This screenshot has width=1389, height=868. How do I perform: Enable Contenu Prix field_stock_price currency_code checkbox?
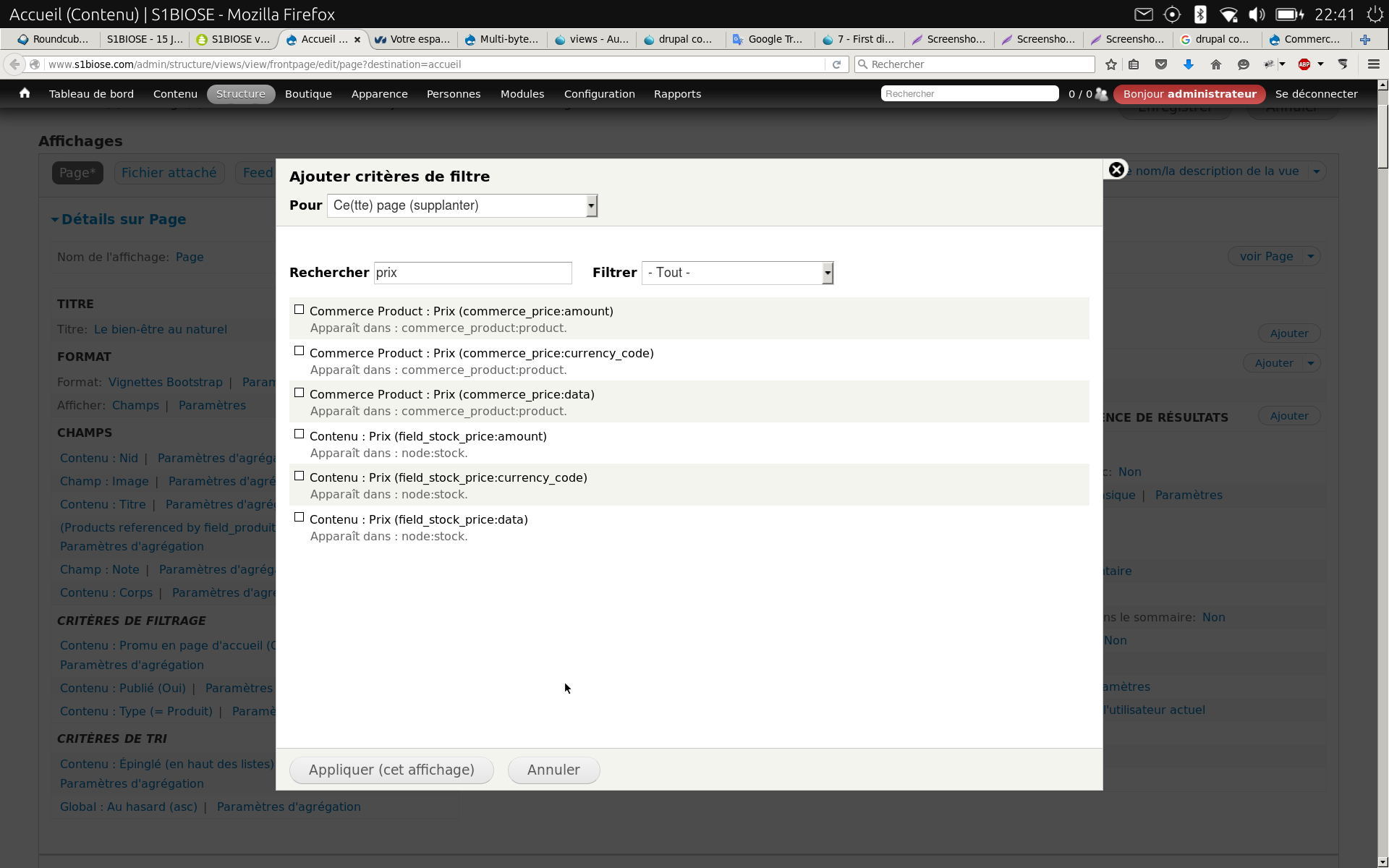299,476
